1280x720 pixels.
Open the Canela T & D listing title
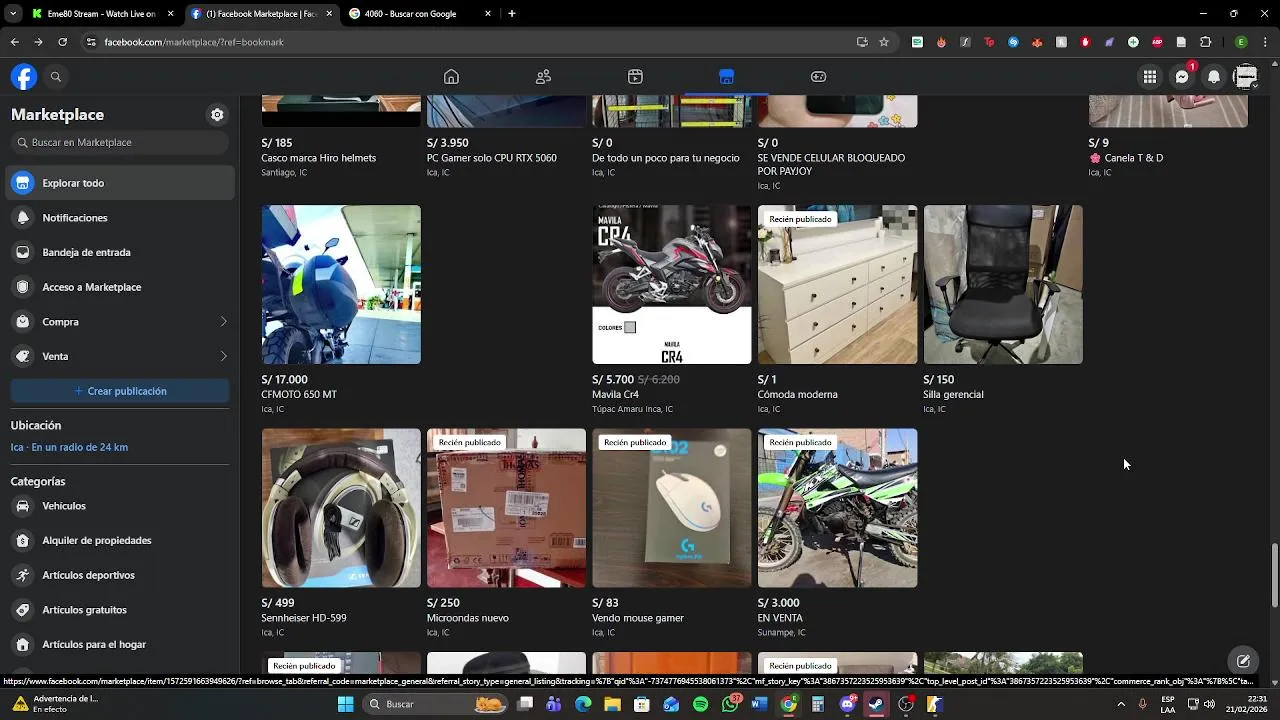(1126, 158)
